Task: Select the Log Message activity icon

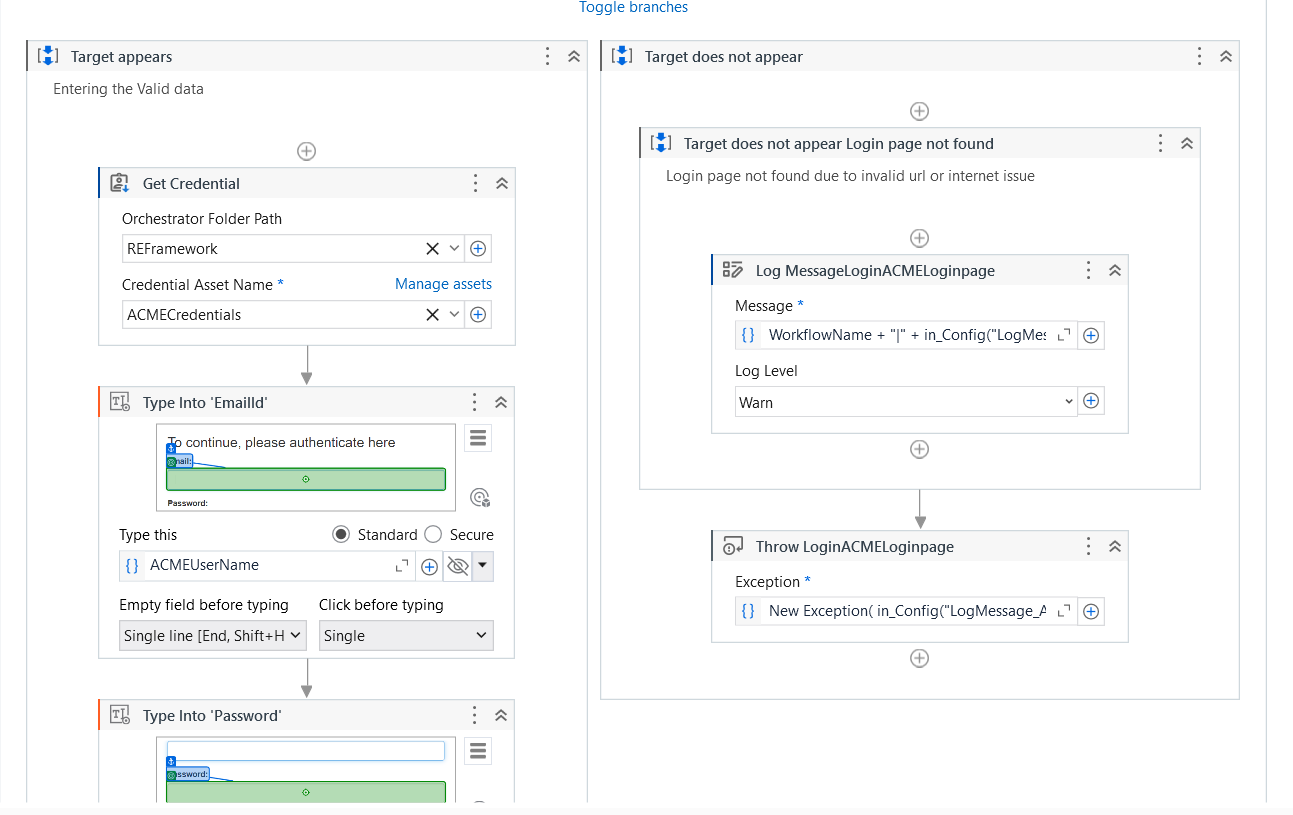Action: click(x=733, y=269)
